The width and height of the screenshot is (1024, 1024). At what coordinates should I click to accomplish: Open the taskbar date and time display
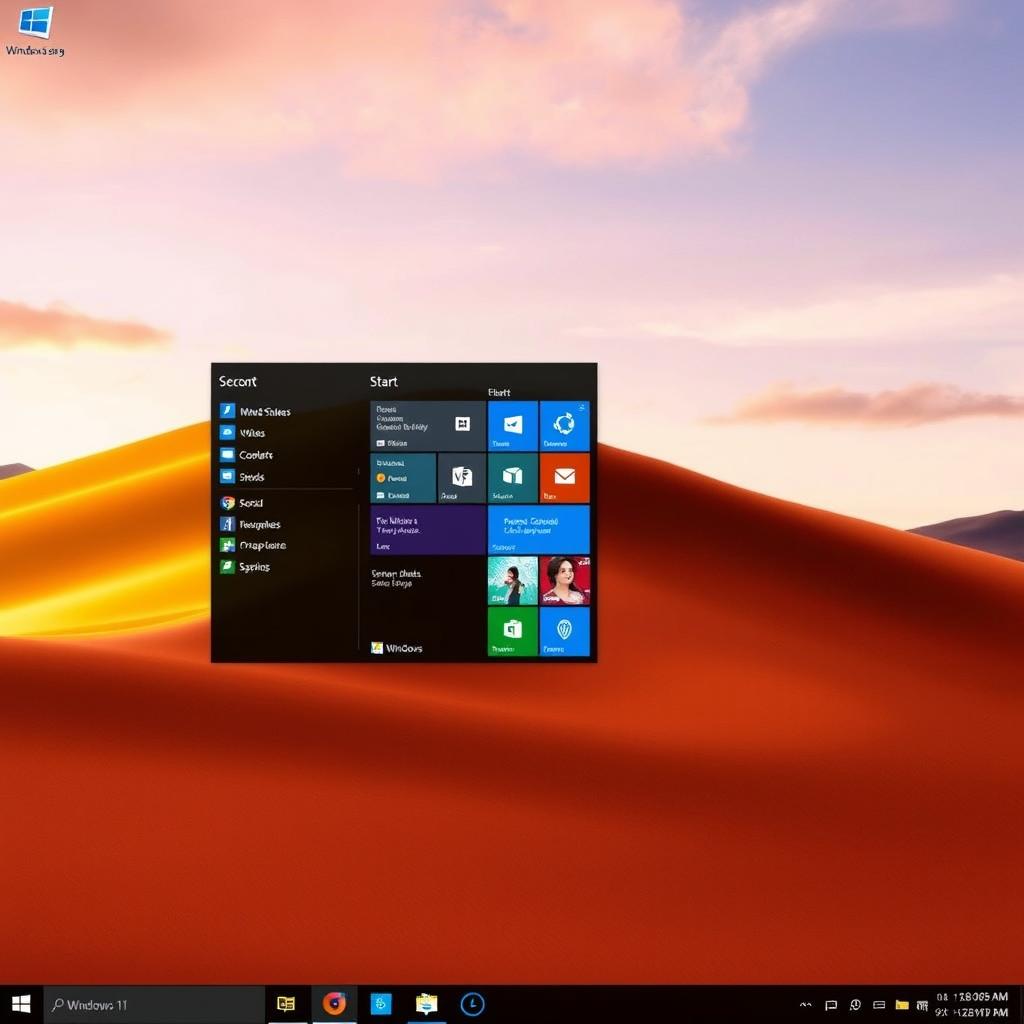pyautogui.click(x=972, y=1004)
